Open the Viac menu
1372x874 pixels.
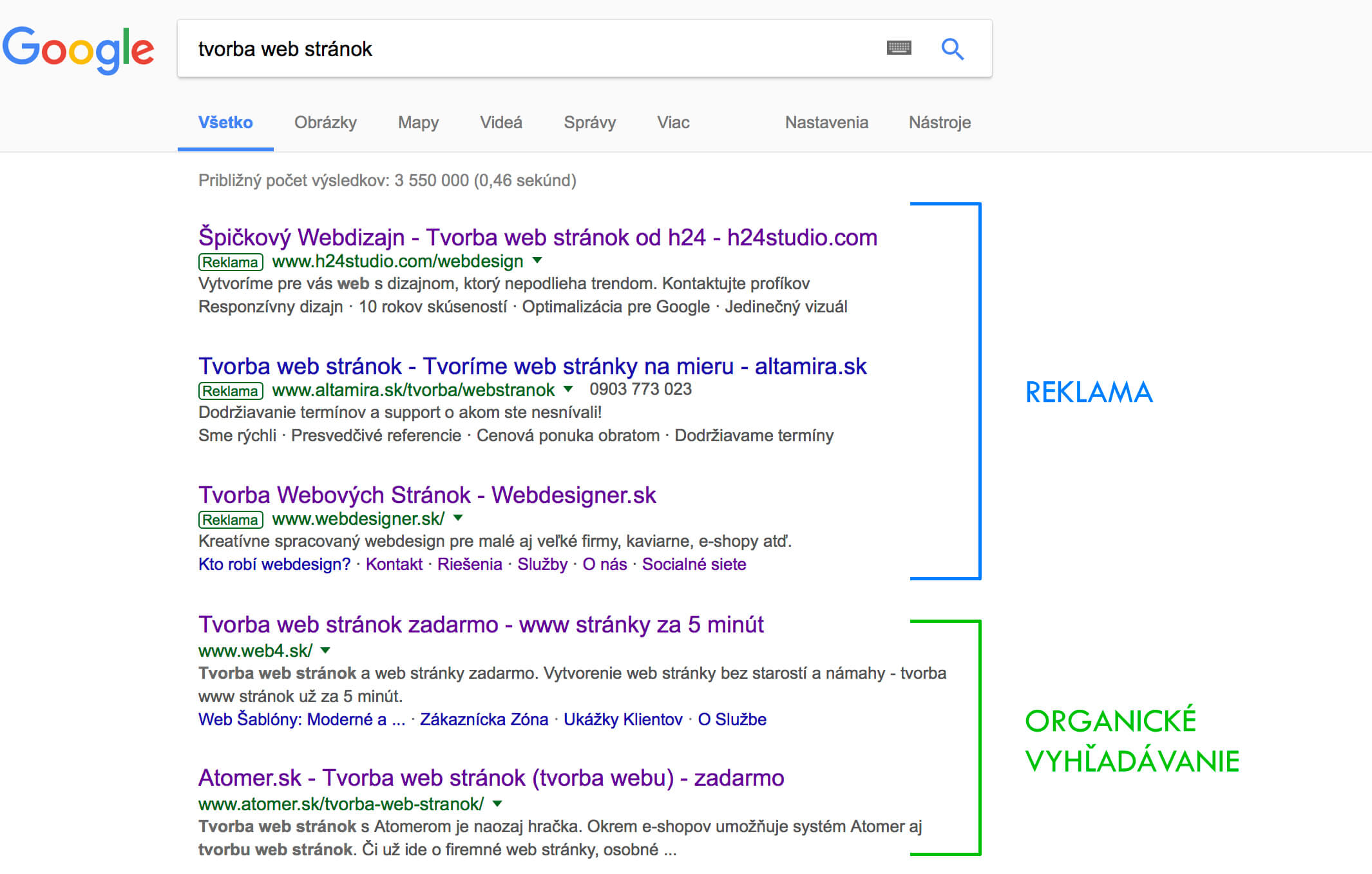click(x=673, y=122)
